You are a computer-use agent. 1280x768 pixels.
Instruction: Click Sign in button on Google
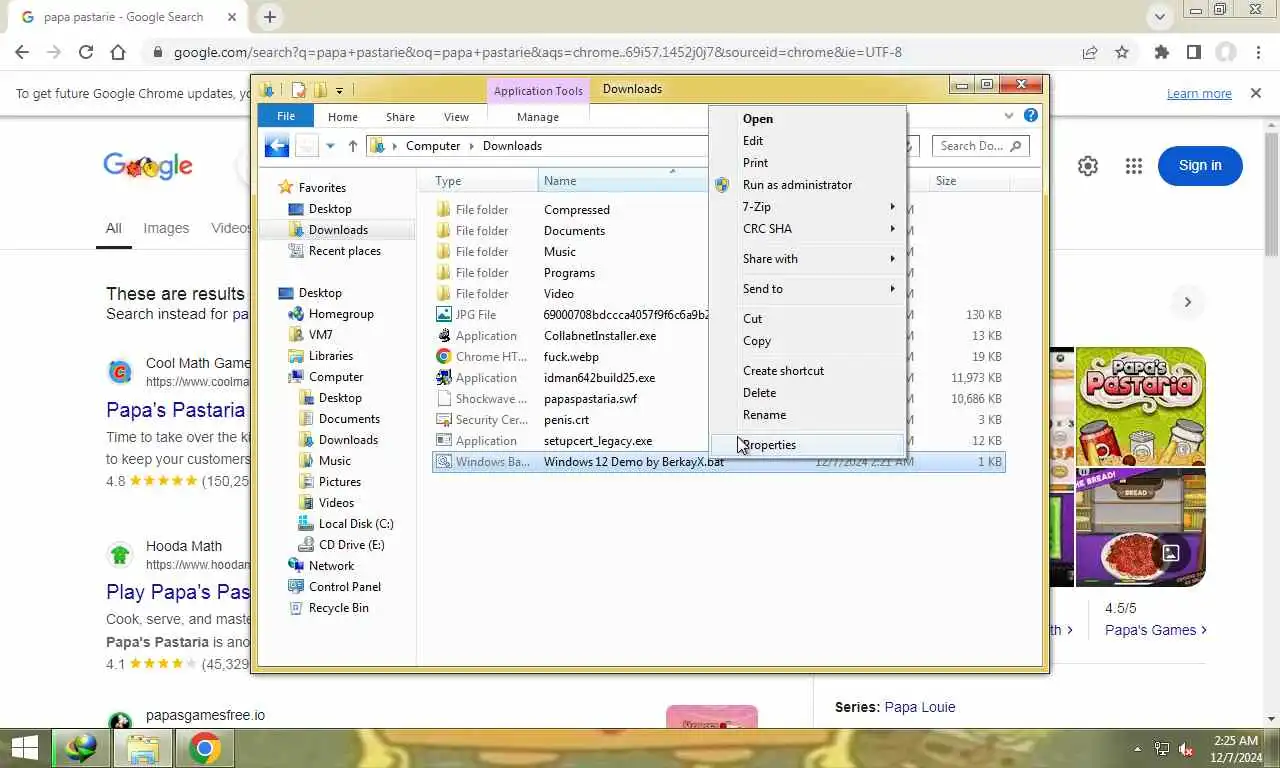tap(1200, 166)
